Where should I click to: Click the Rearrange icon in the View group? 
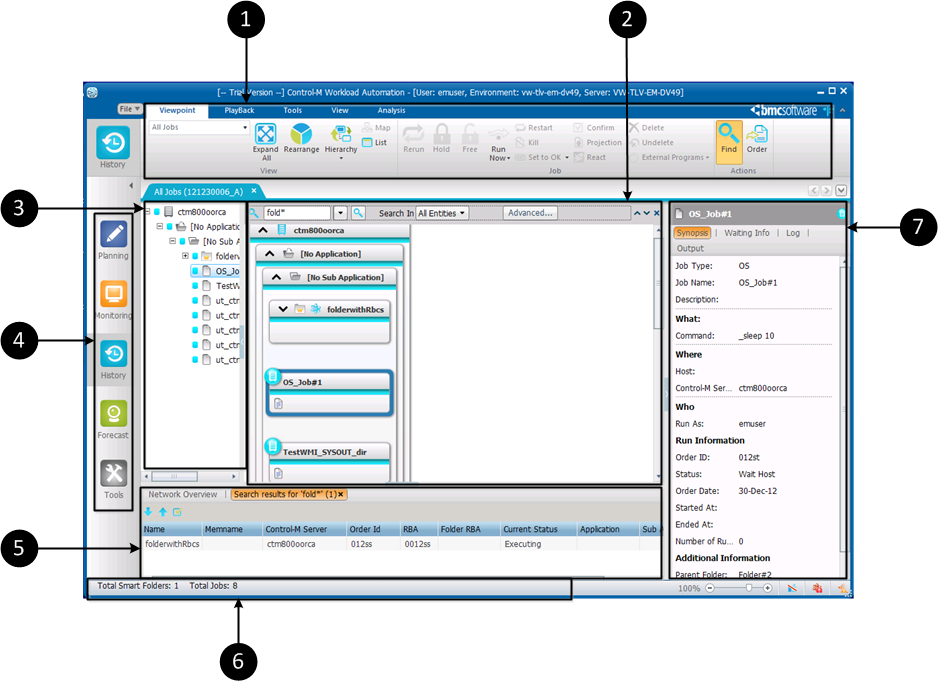pos(301,136)
